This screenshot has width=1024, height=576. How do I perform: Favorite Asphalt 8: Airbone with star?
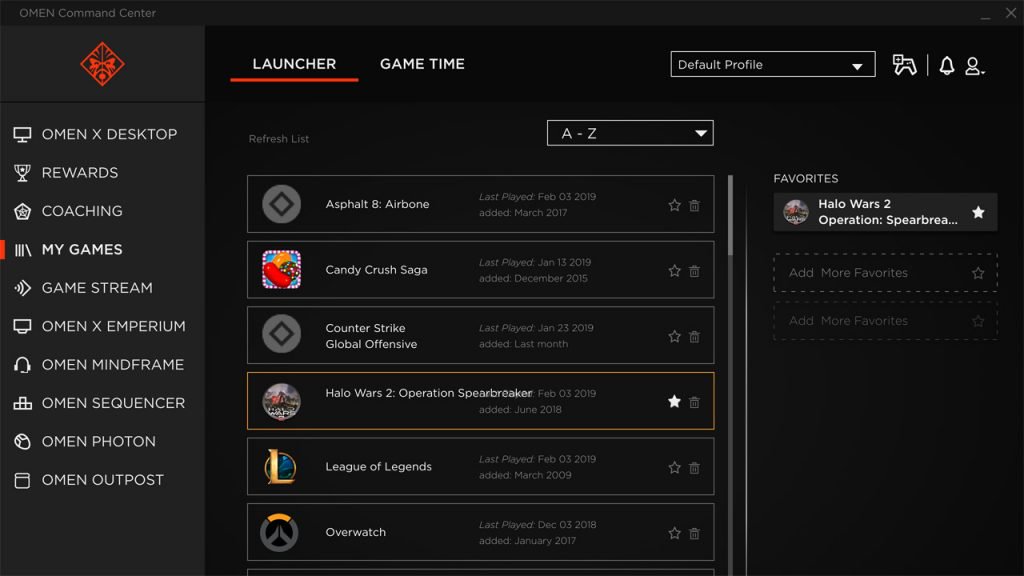tap(675, 205)
